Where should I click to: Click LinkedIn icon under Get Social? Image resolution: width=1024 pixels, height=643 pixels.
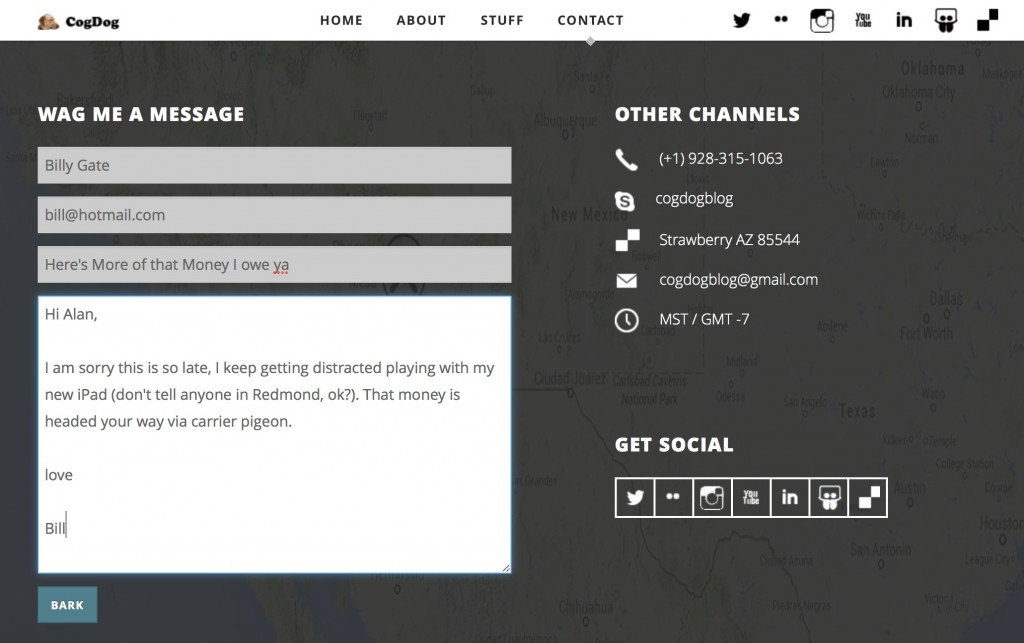click(x=790, y=497)
